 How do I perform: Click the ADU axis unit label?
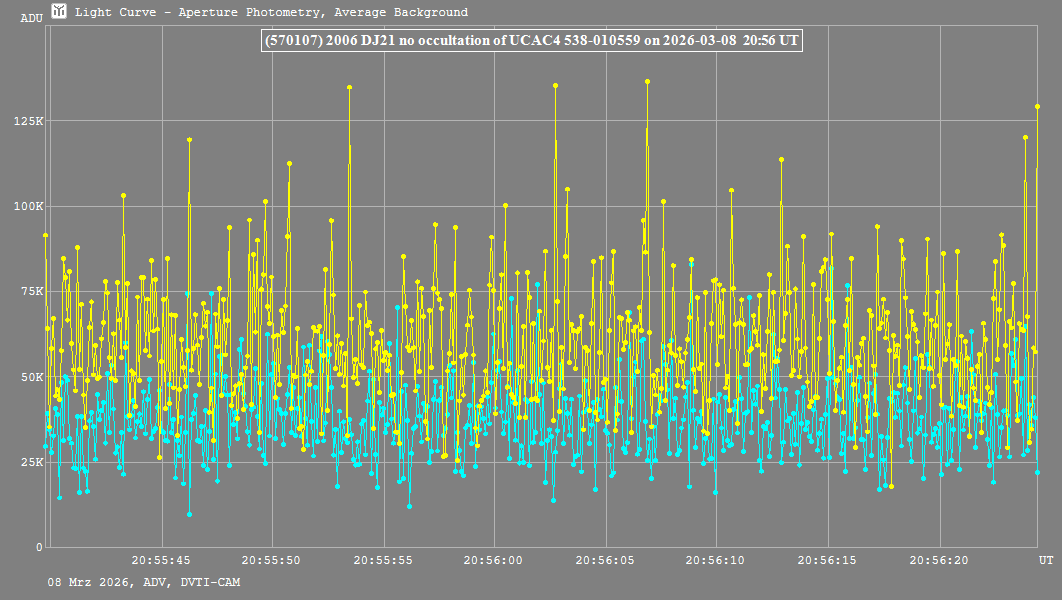(32, 18)
